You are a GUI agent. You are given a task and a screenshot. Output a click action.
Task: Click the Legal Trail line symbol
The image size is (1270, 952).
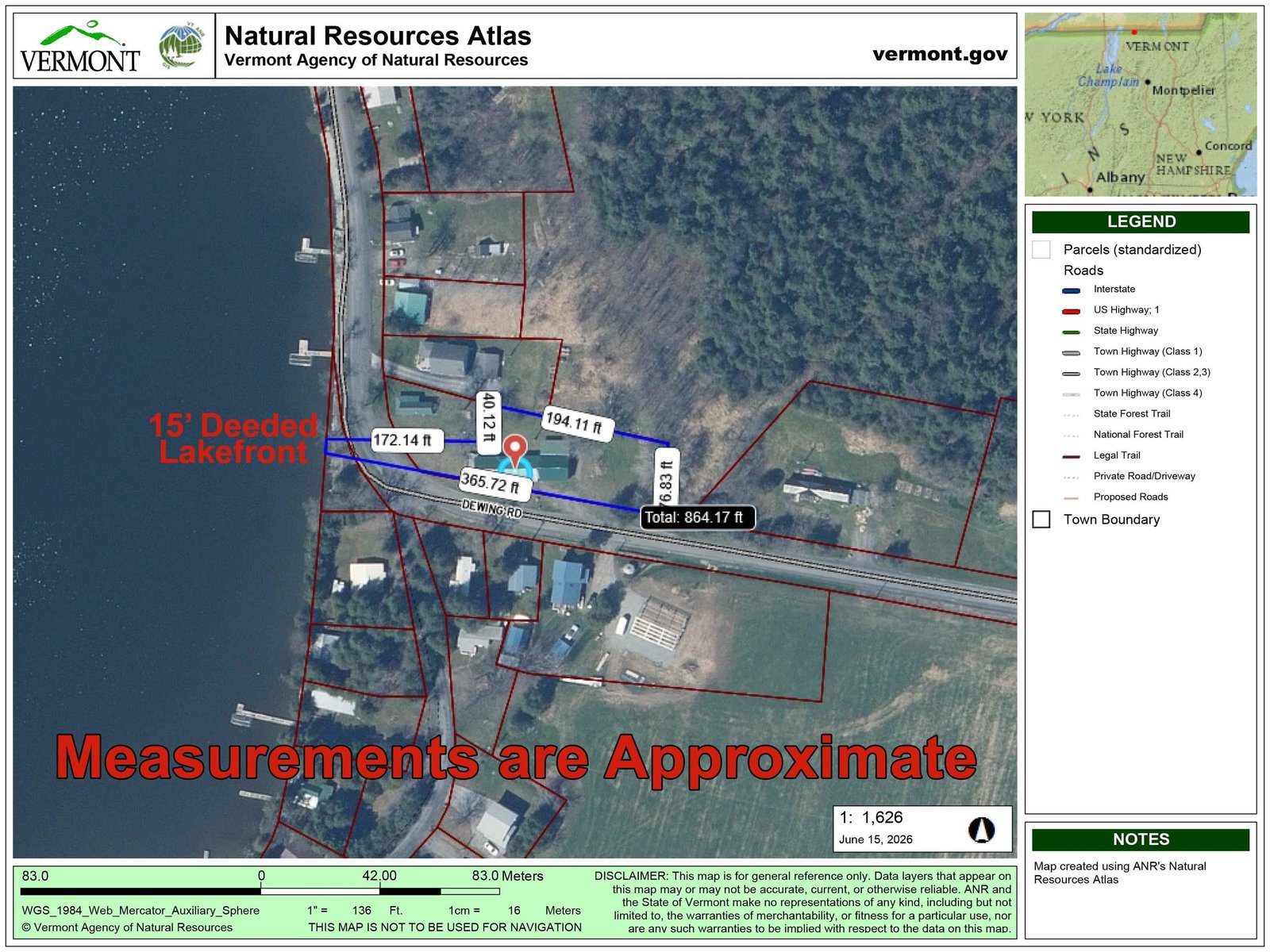[1071, 456]
